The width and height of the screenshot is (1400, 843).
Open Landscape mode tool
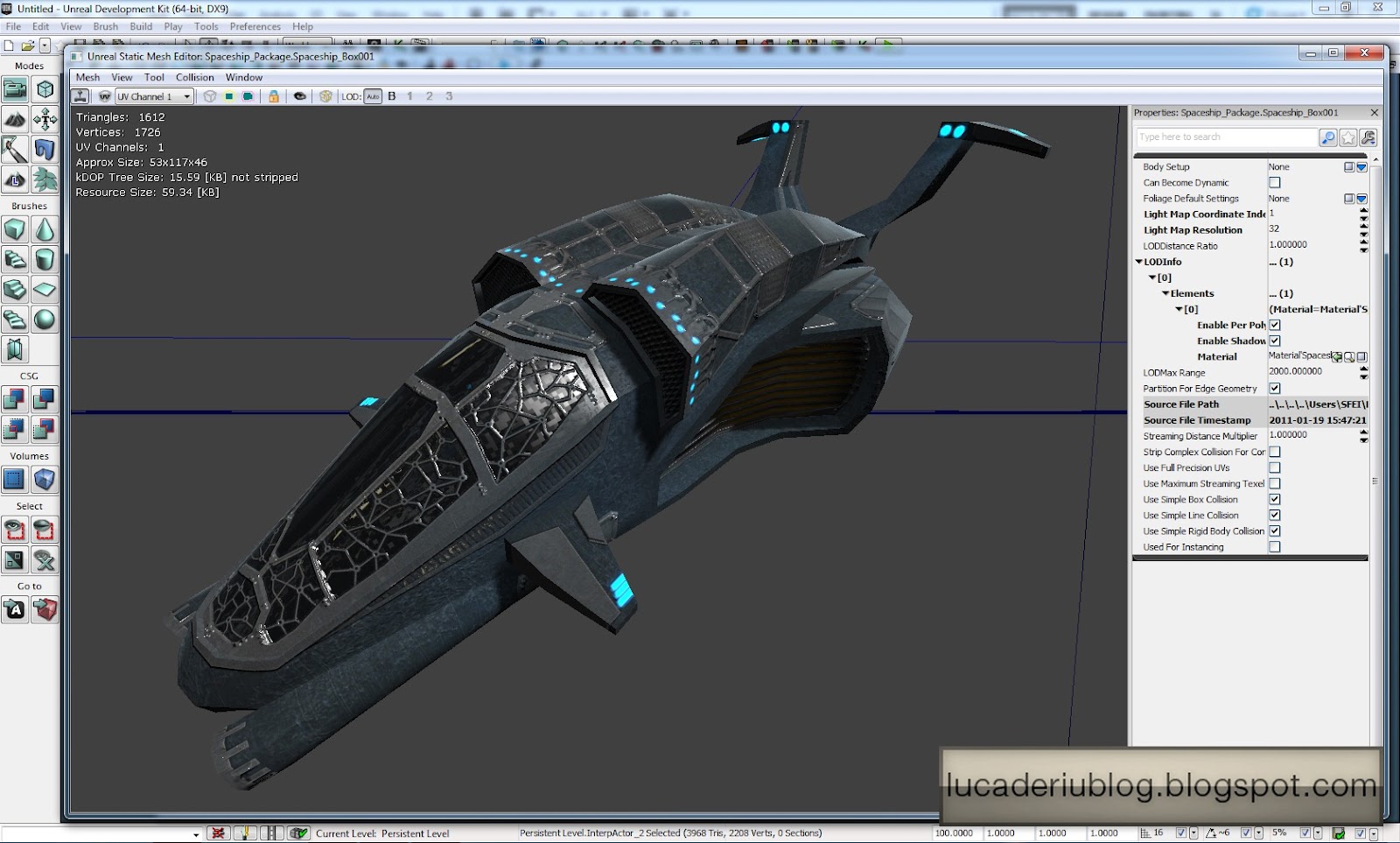(x=15, y=179)
